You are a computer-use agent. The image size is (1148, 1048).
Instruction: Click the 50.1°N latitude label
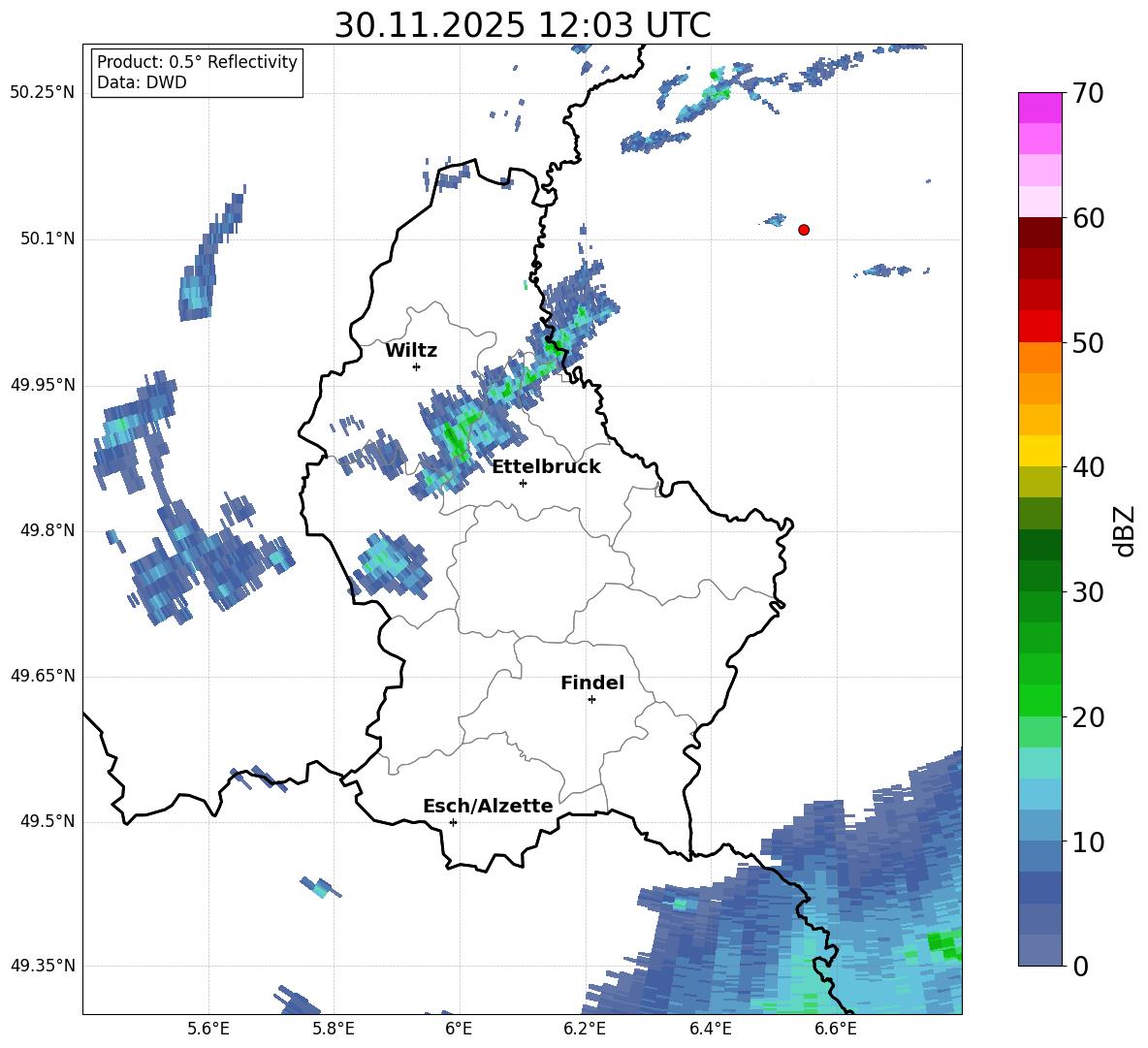tap(48, 239)
